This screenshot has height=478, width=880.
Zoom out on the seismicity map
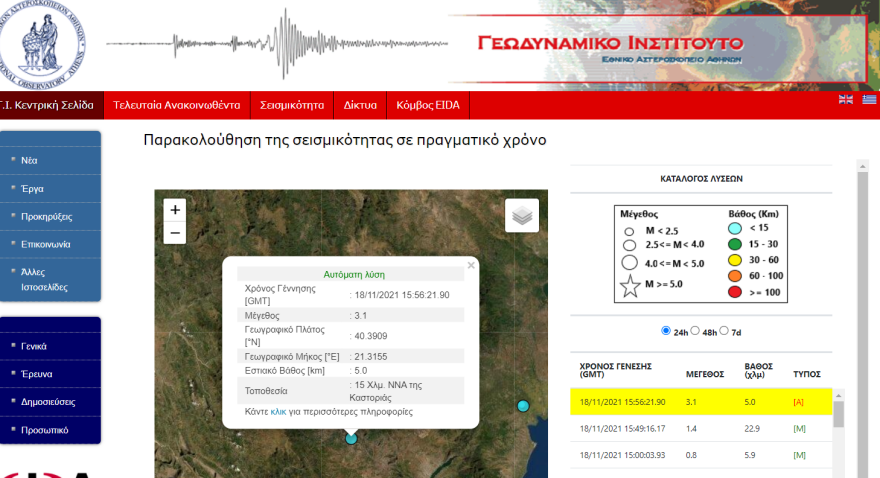[175, 233]
